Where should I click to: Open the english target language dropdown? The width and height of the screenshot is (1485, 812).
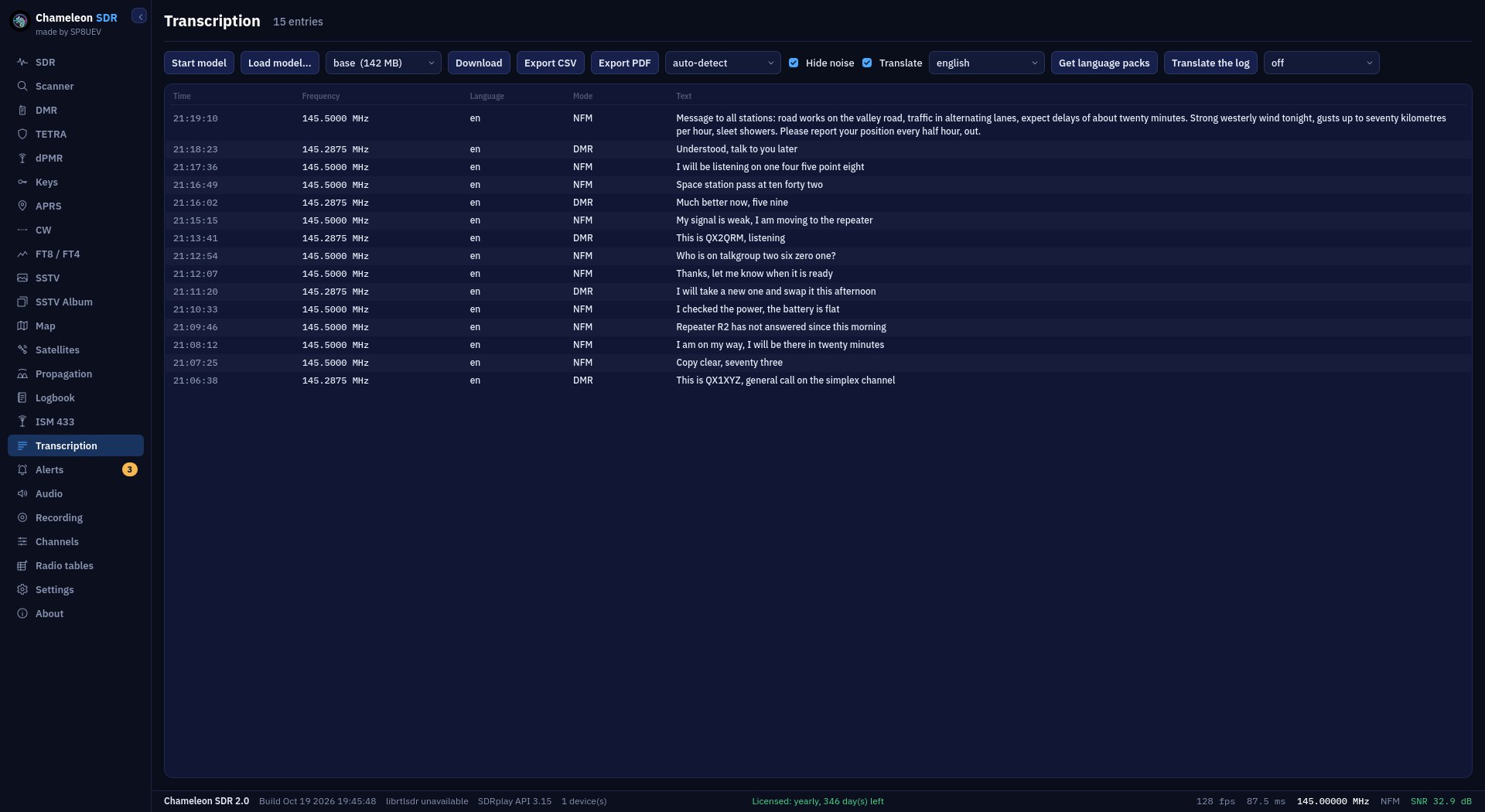[x=987, y=63]
